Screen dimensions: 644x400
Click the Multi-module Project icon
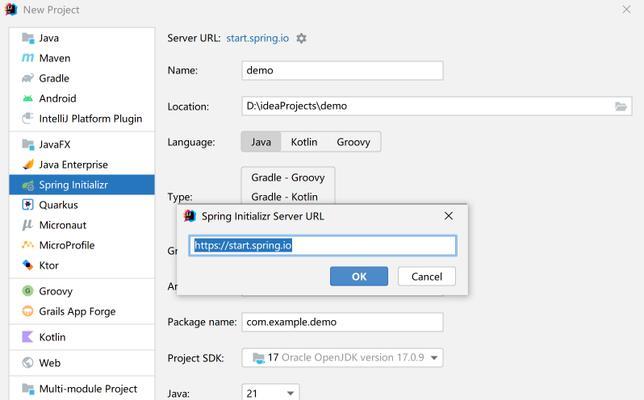click(28, 389)
